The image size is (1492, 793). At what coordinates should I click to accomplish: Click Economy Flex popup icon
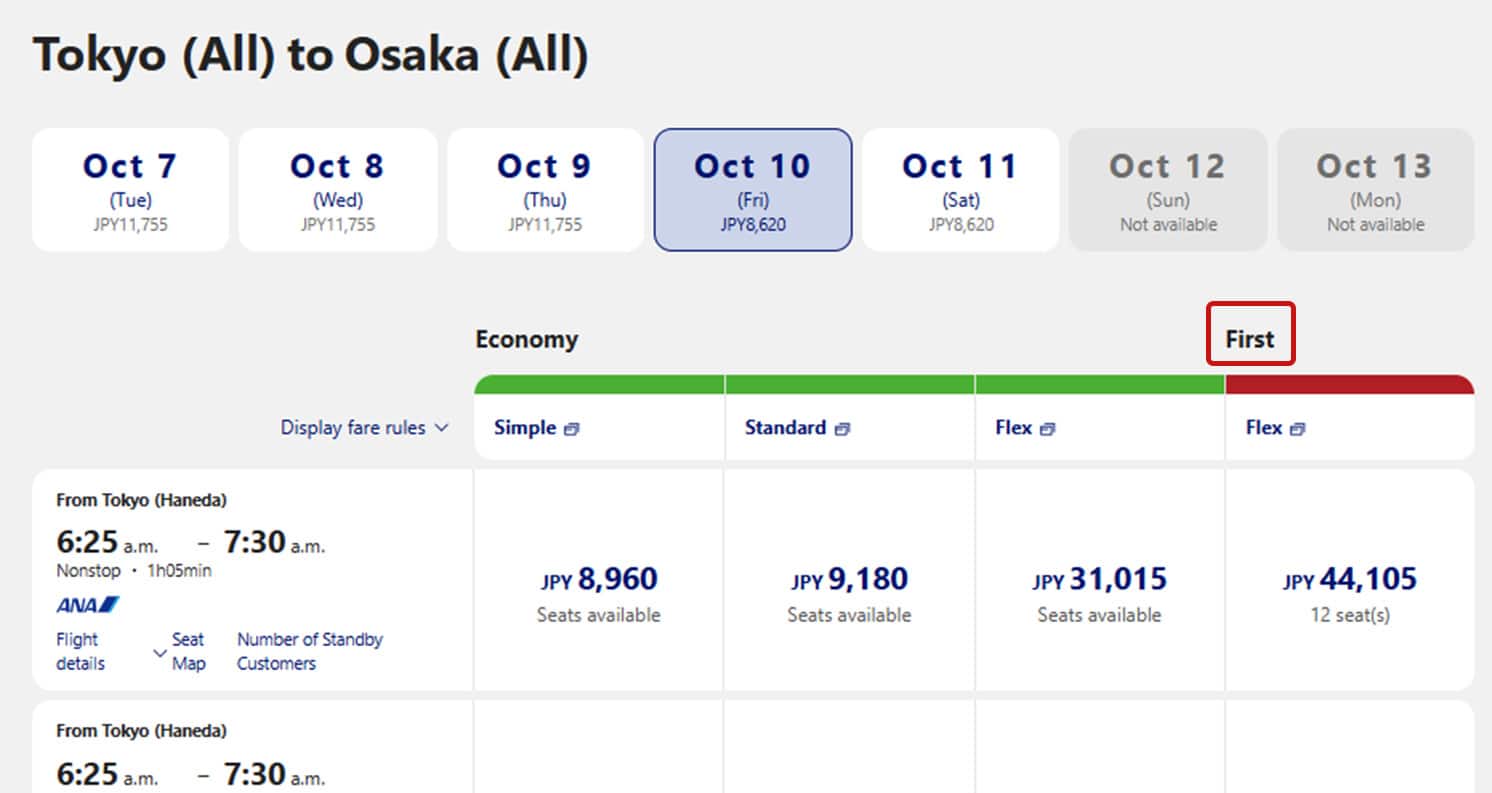click(1047, 429)
